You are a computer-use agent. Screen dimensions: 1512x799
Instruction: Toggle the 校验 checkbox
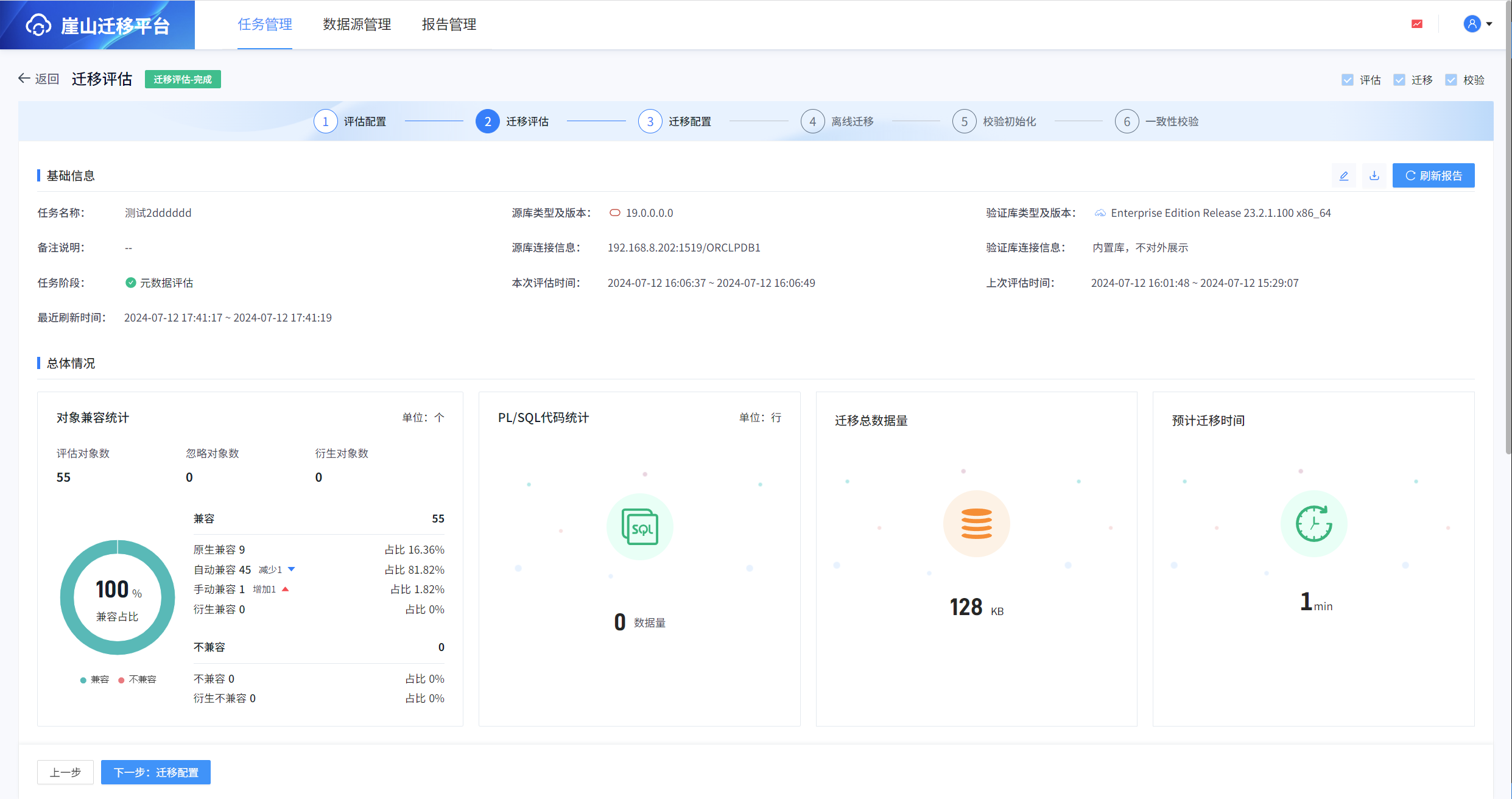pyautogui.click(x=1450, y=80)
